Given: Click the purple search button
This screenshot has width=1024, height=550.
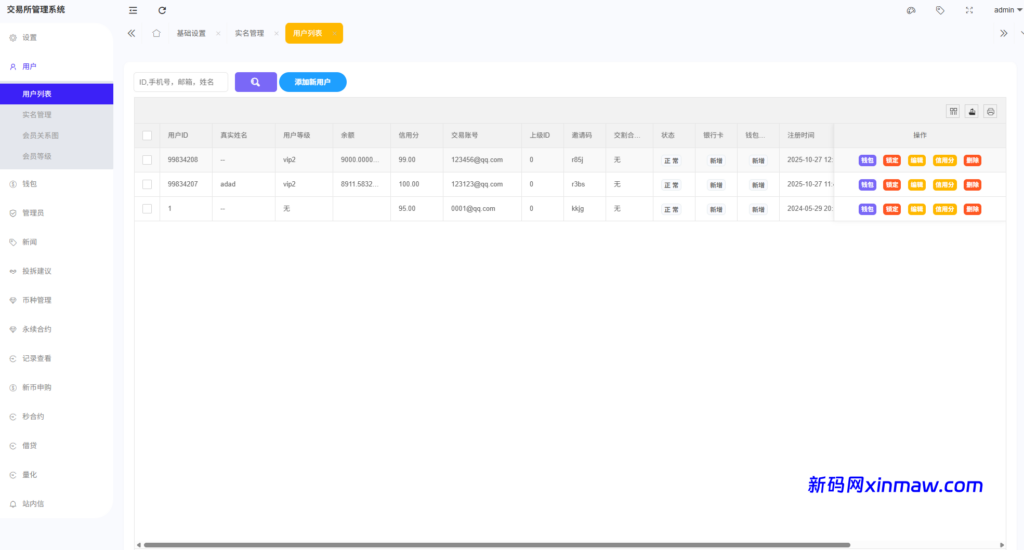Looking at the screenshot, I should (256, 82).
